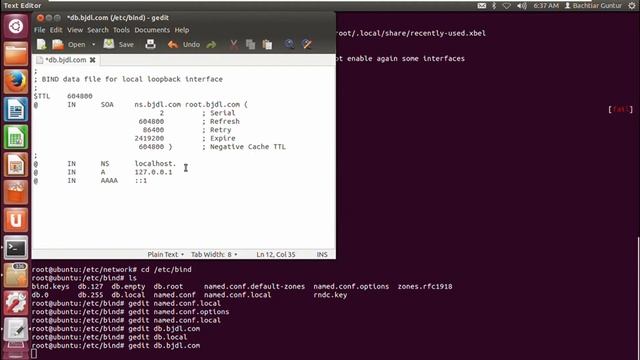Click the Ln 12, Col 35 status entry

coord(276,254)
